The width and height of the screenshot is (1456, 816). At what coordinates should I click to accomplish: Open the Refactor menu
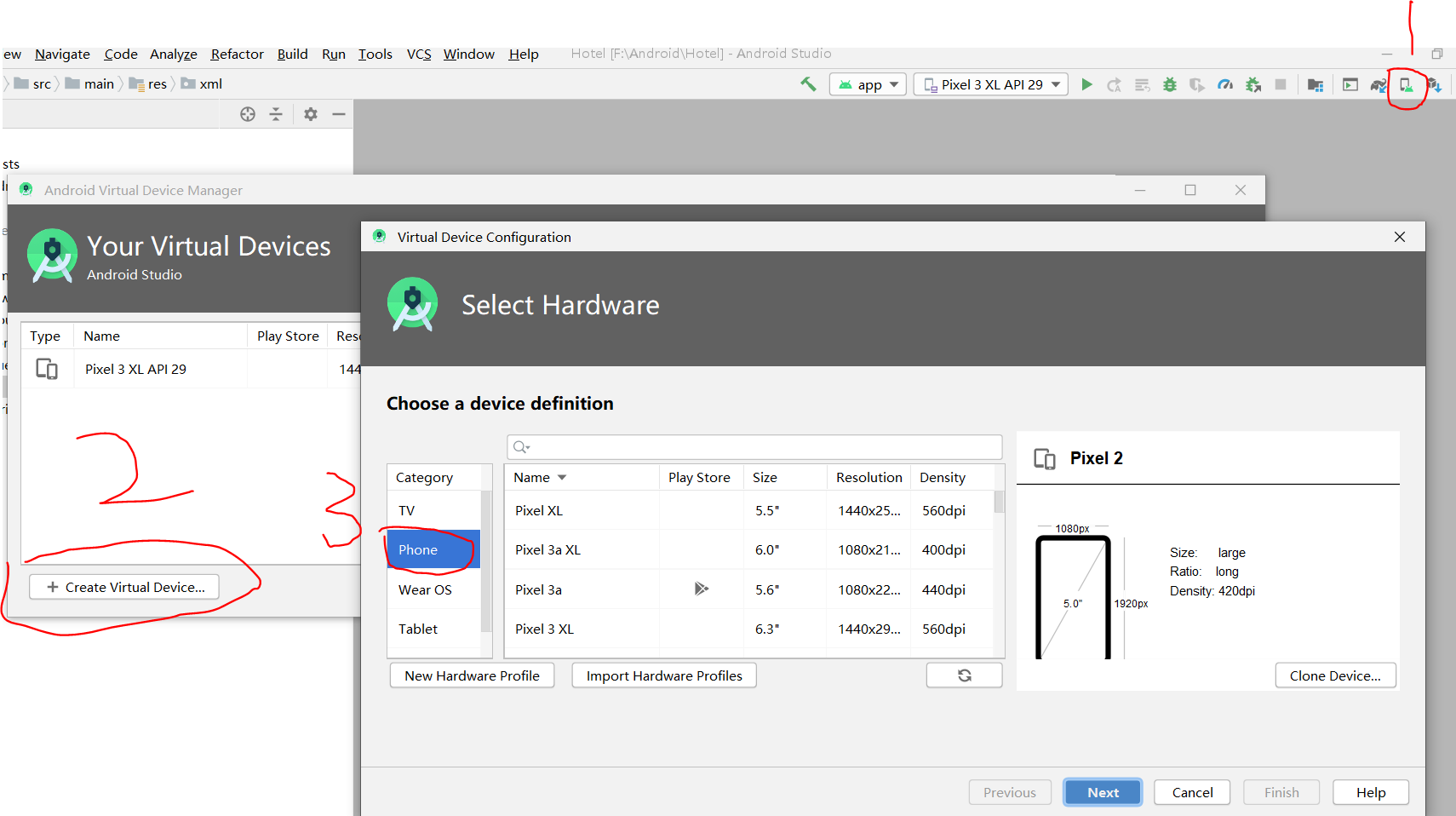click(238, 54)
